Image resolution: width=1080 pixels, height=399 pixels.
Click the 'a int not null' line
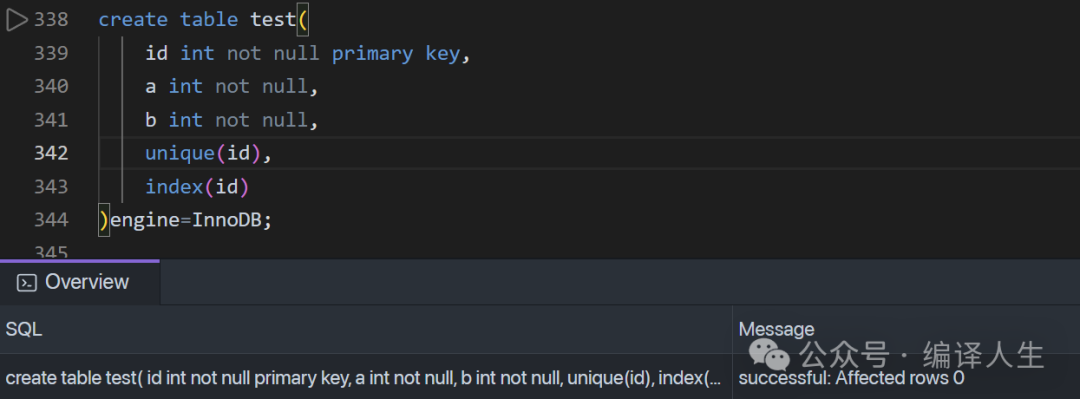coord(231,86)
